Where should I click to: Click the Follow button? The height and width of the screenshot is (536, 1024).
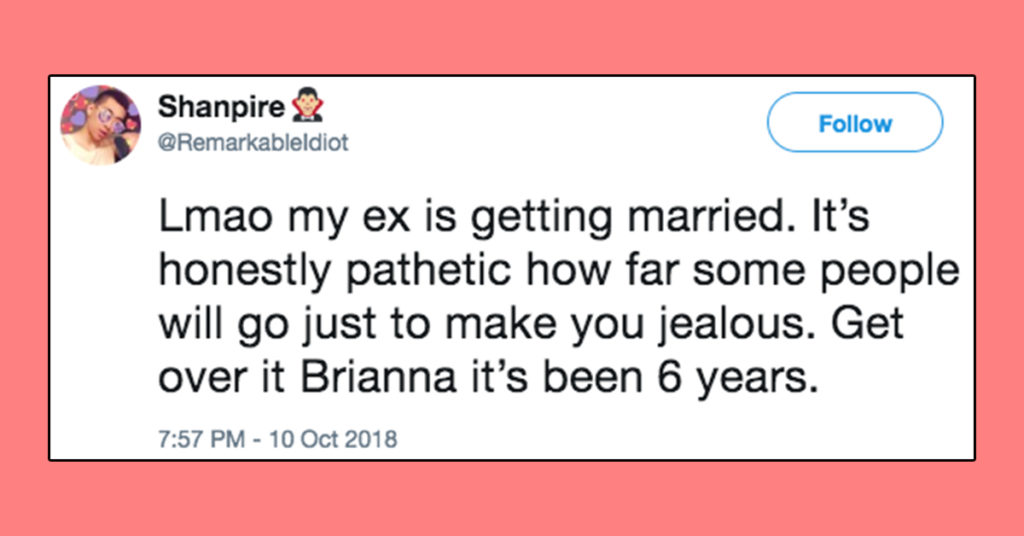855,123
